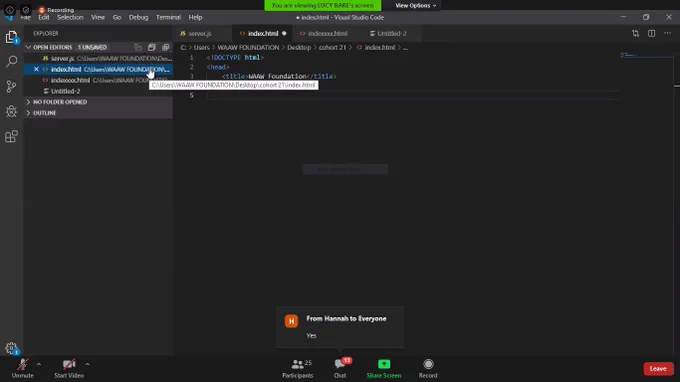Click the DOCTYPE html text on line 1
The image size is (680, 382).
coord(235,57)
